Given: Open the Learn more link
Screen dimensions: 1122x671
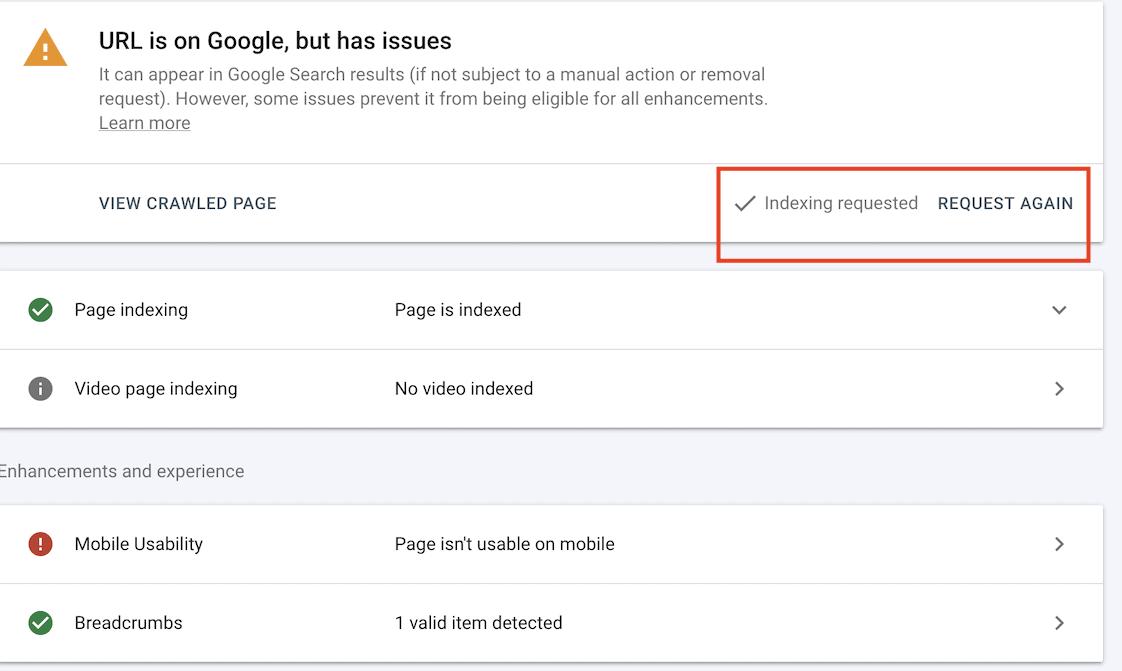Looking at the screenshot, I should click(145, 123).
